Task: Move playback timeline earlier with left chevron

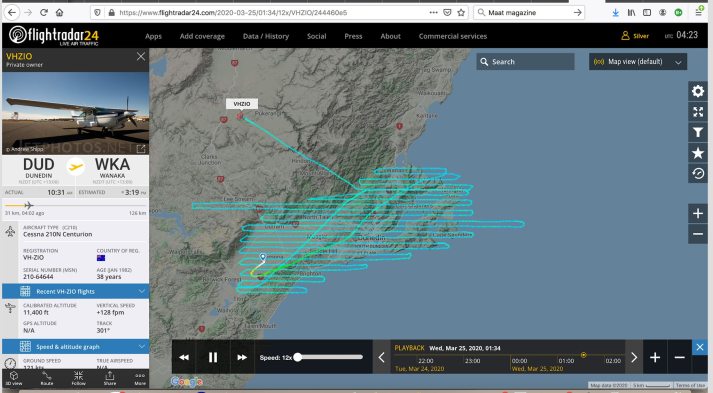Action: point(382,358)
